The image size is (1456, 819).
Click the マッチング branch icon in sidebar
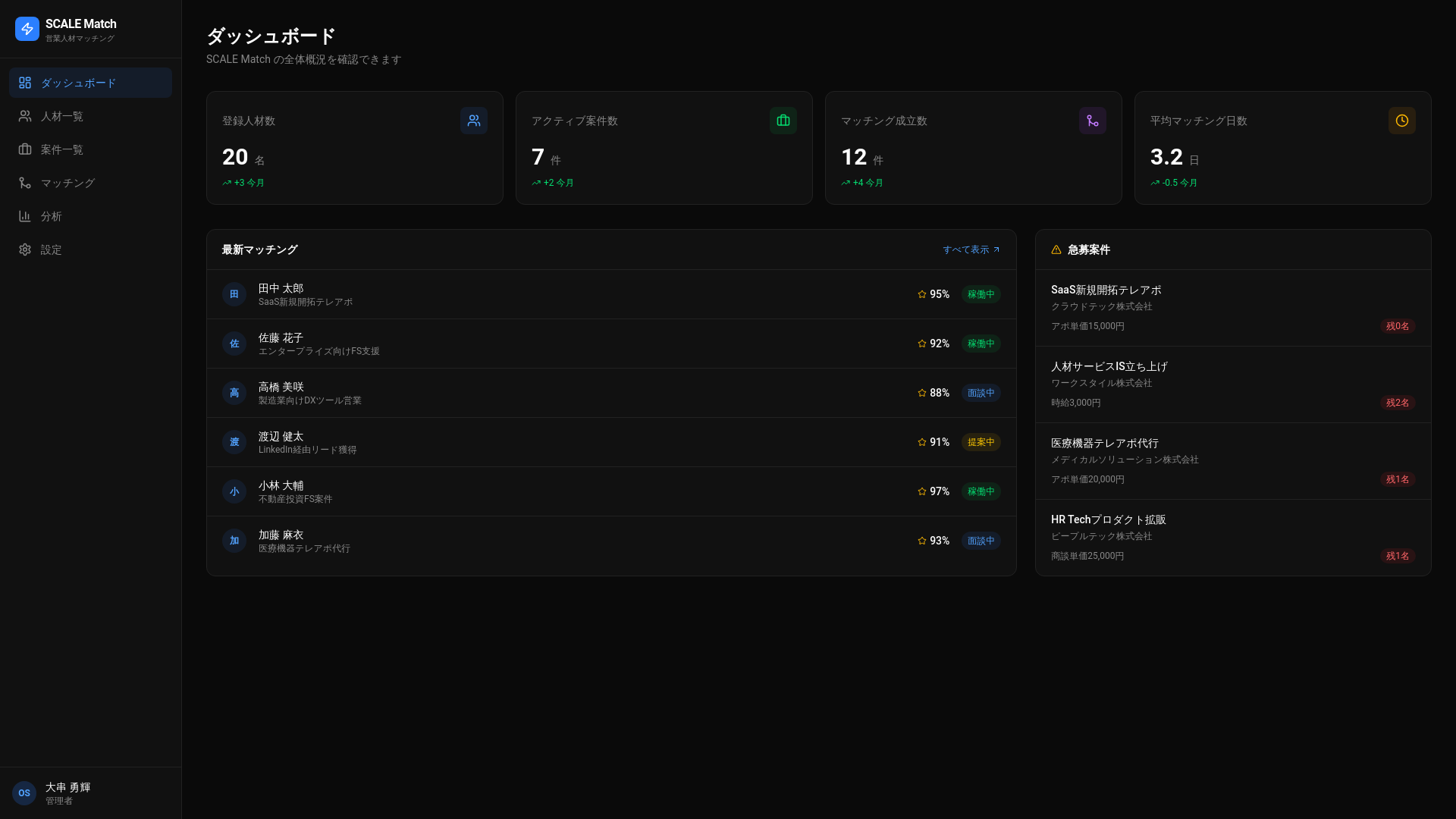pos(25,183)
